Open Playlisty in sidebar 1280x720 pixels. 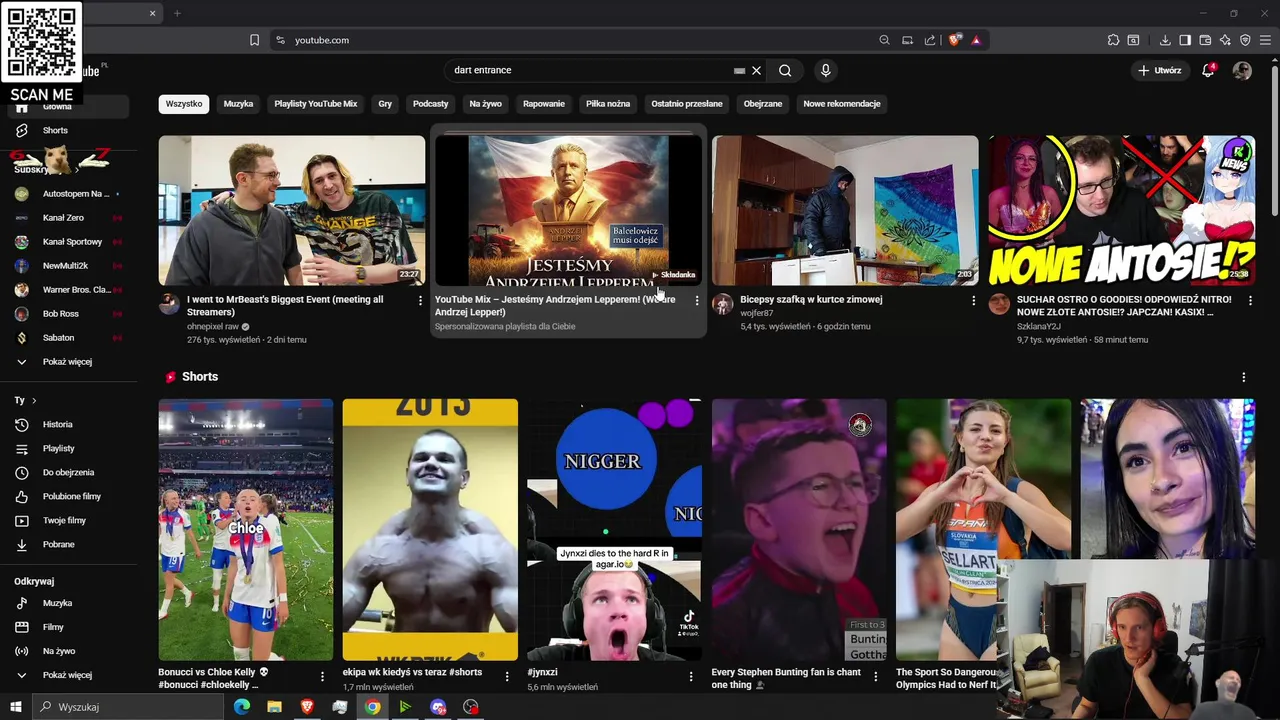58,448
